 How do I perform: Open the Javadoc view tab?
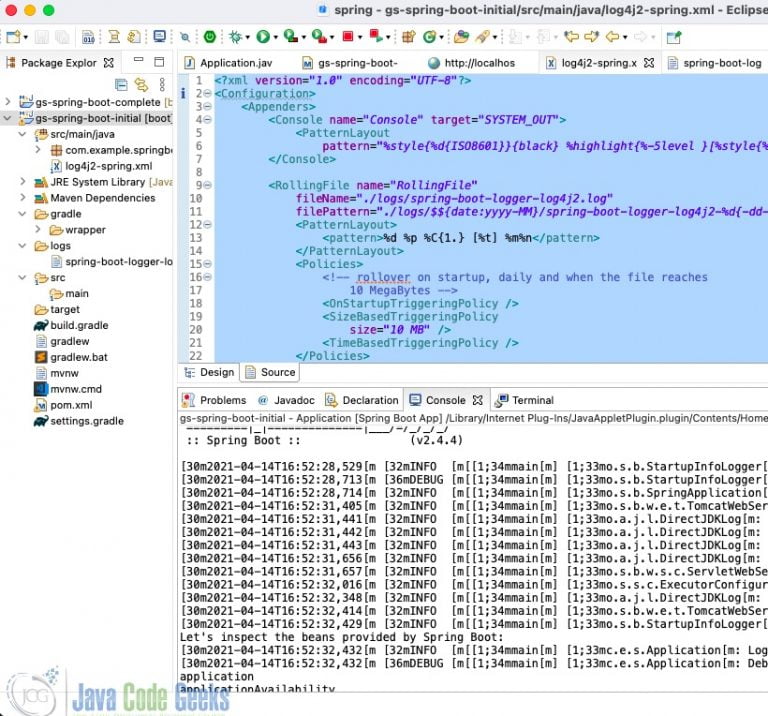pos(287,400)
